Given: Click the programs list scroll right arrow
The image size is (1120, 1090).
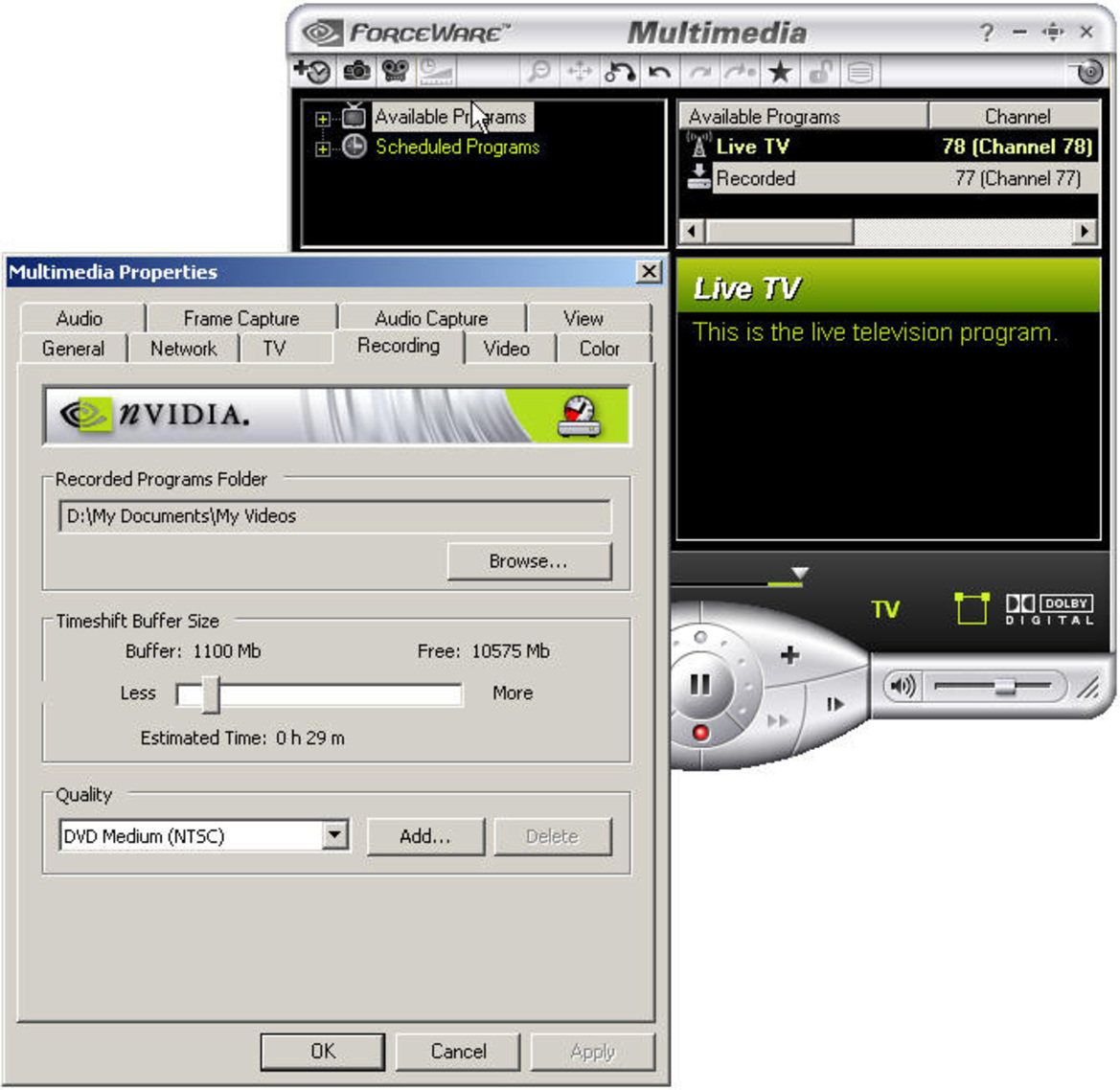Looking at the screenshot, I should click(x=1085, y=231).
